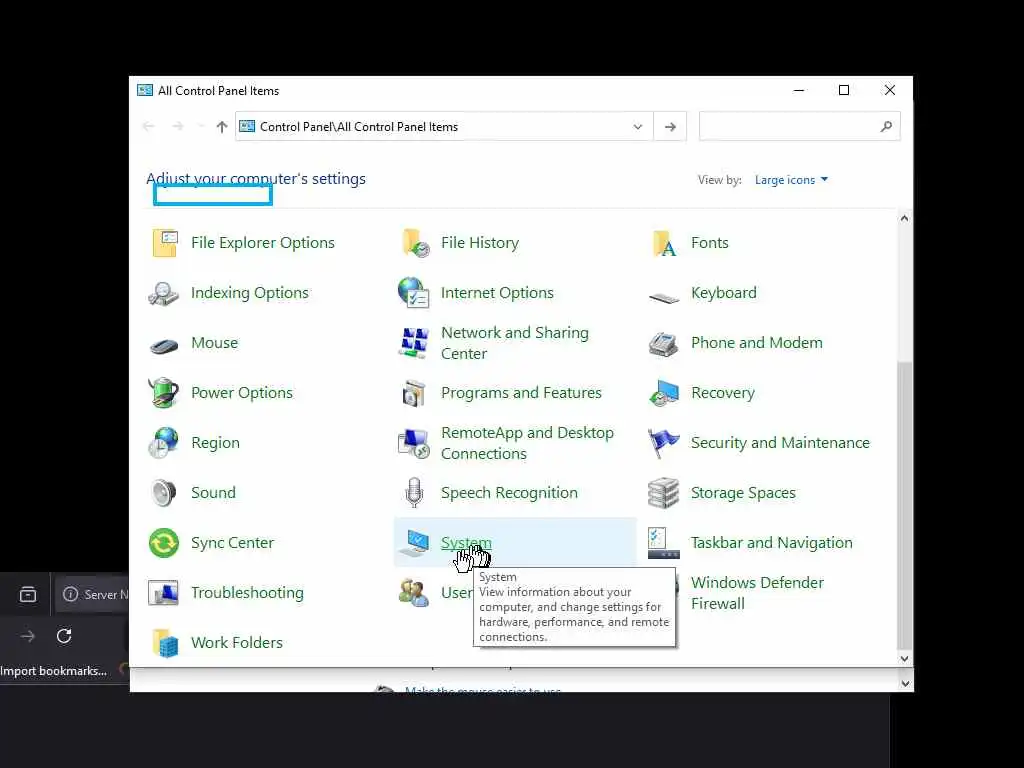1024x768 pixels.
Task: Open the Indexing Options icon
Action: [x=163, y=293]
